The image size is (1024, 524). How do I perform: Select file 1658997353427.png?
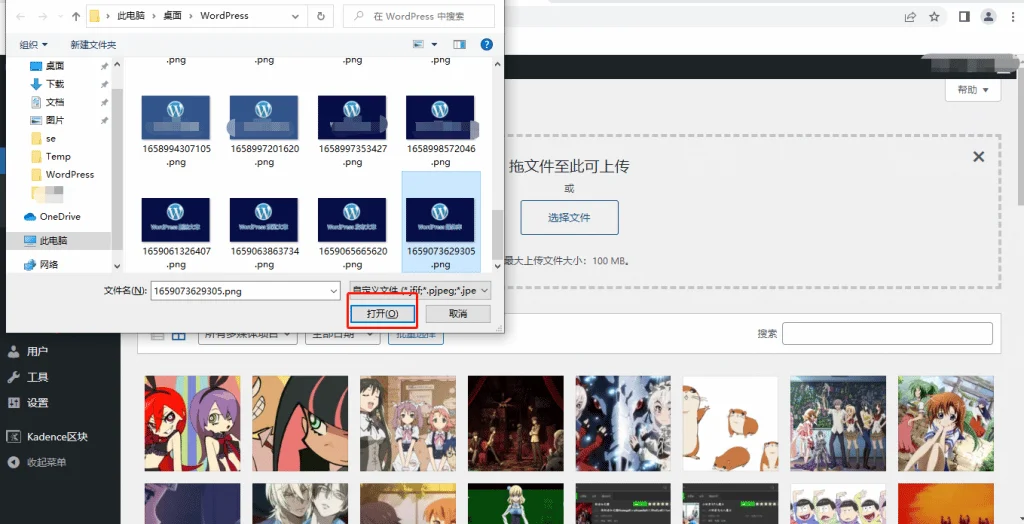(x=352, y=131)
